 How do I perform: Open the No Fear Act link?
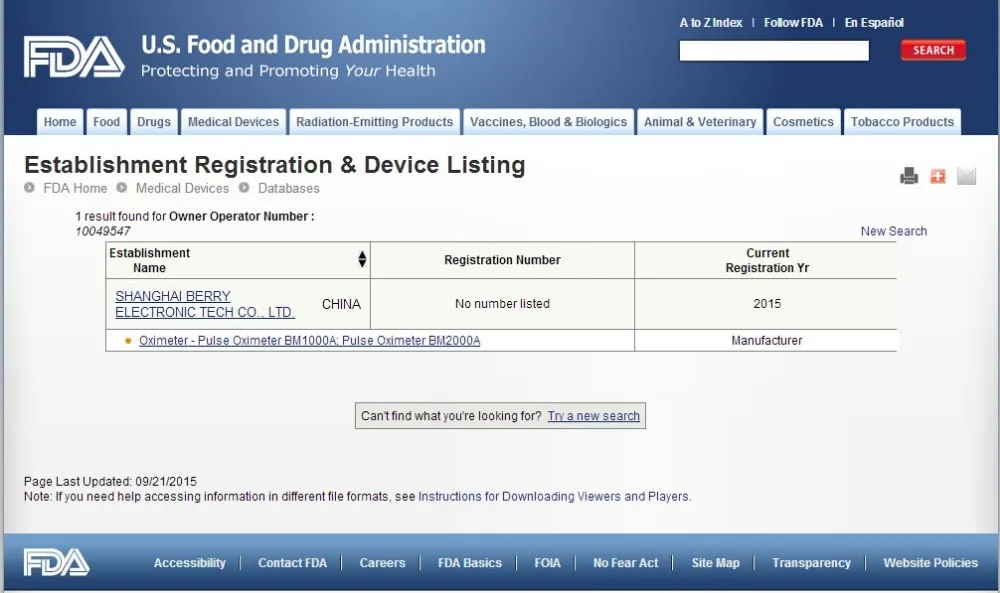point(626,562)
